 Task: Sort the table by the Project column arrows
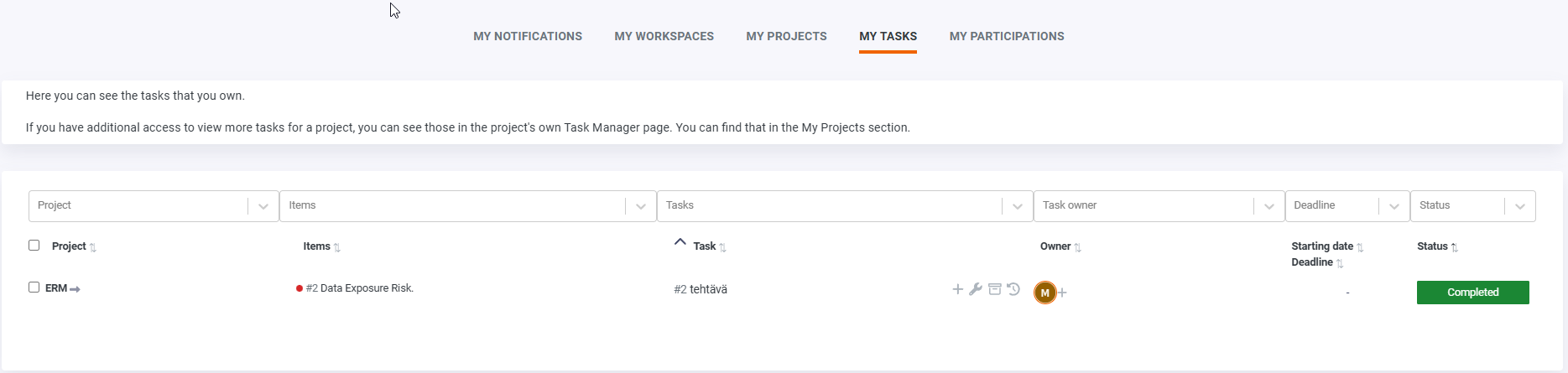pos(93,247)
